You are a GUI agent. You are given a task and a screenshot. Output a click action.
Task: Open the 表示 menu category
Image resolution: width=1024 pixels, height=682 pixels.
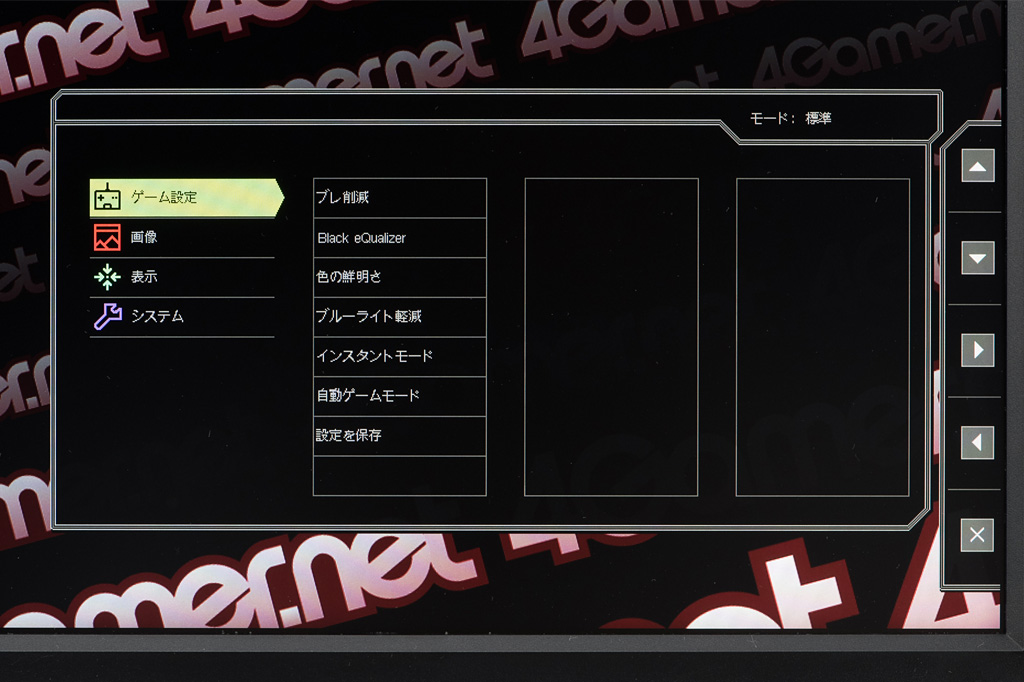tap(182, 277)
